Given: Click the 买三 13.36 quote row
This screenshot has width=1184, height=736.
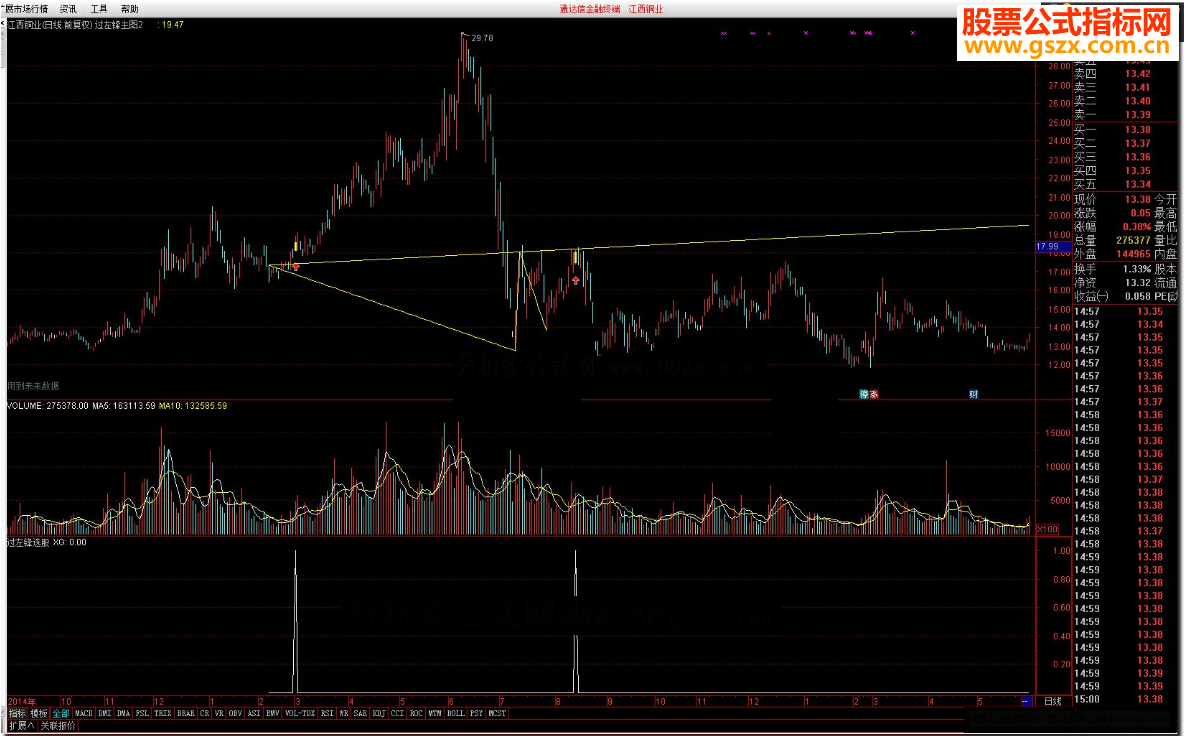Looking at the screenshot, I should point(1112,157).
